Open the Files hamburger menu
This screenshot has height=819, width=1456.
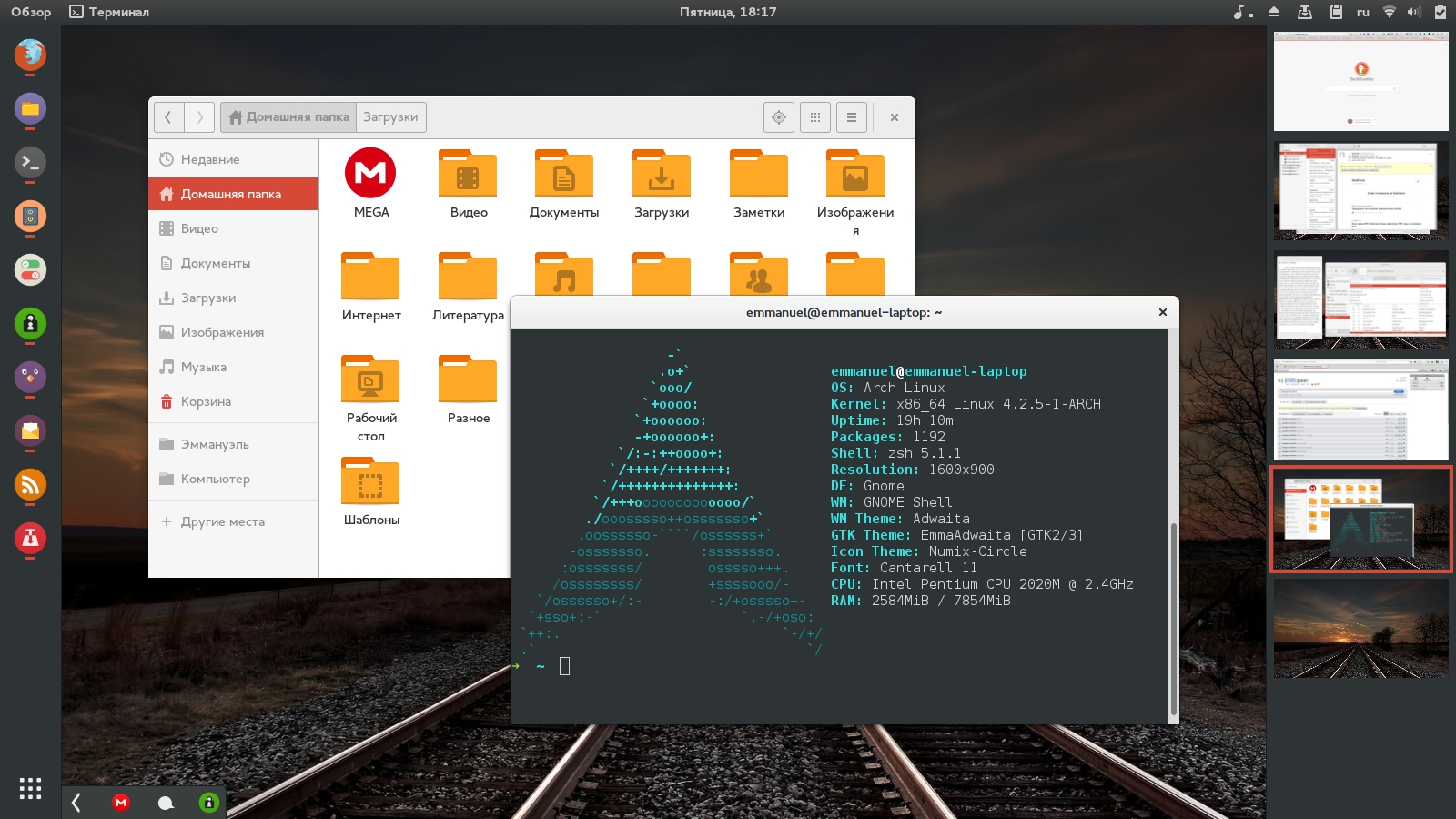(852, 116)
